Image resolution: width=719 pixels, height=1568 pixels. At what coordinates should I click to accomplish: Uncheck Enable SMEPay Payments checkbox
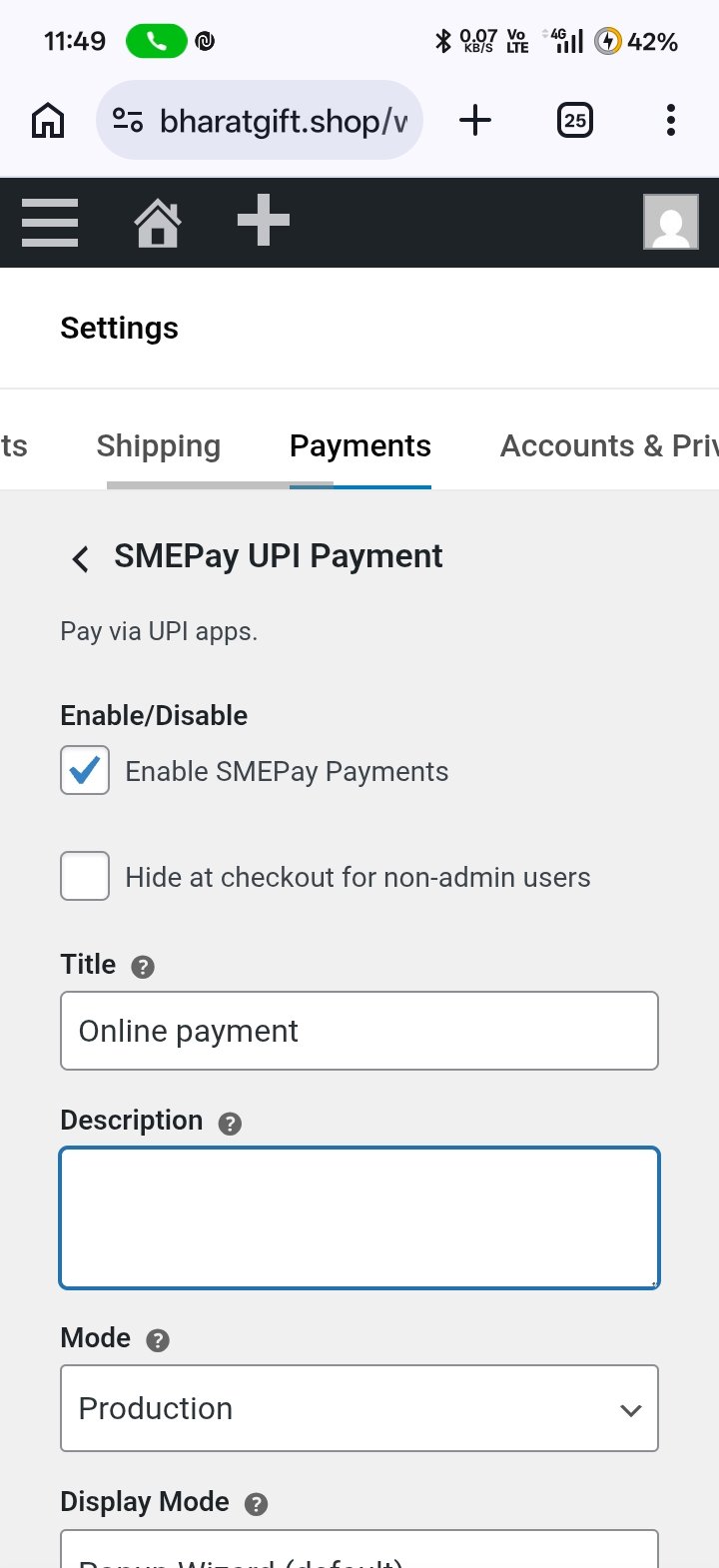click(x=85, y=770)
